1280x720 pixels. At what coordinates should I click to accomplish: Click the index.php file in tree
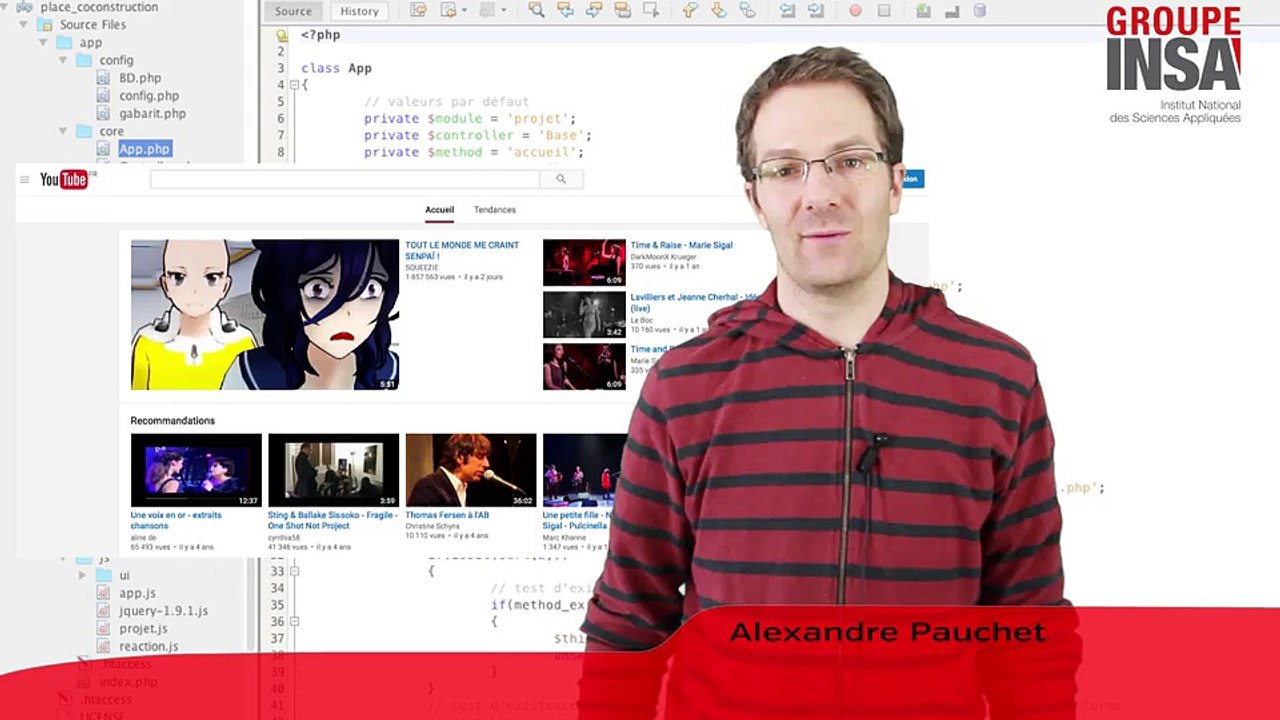[128, 682]
